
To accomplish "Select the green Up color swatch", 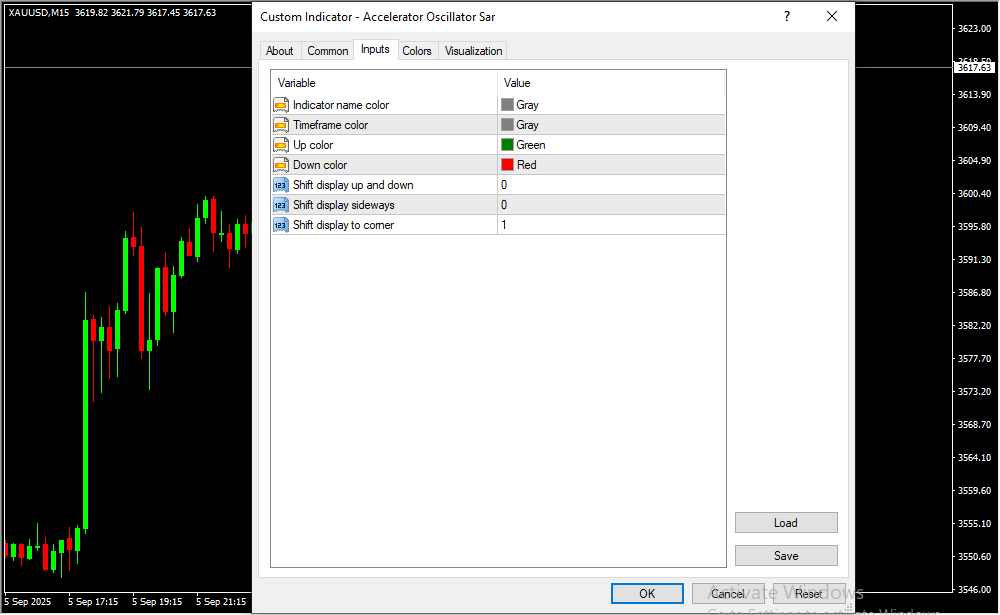I will click(x=507, y=145).
